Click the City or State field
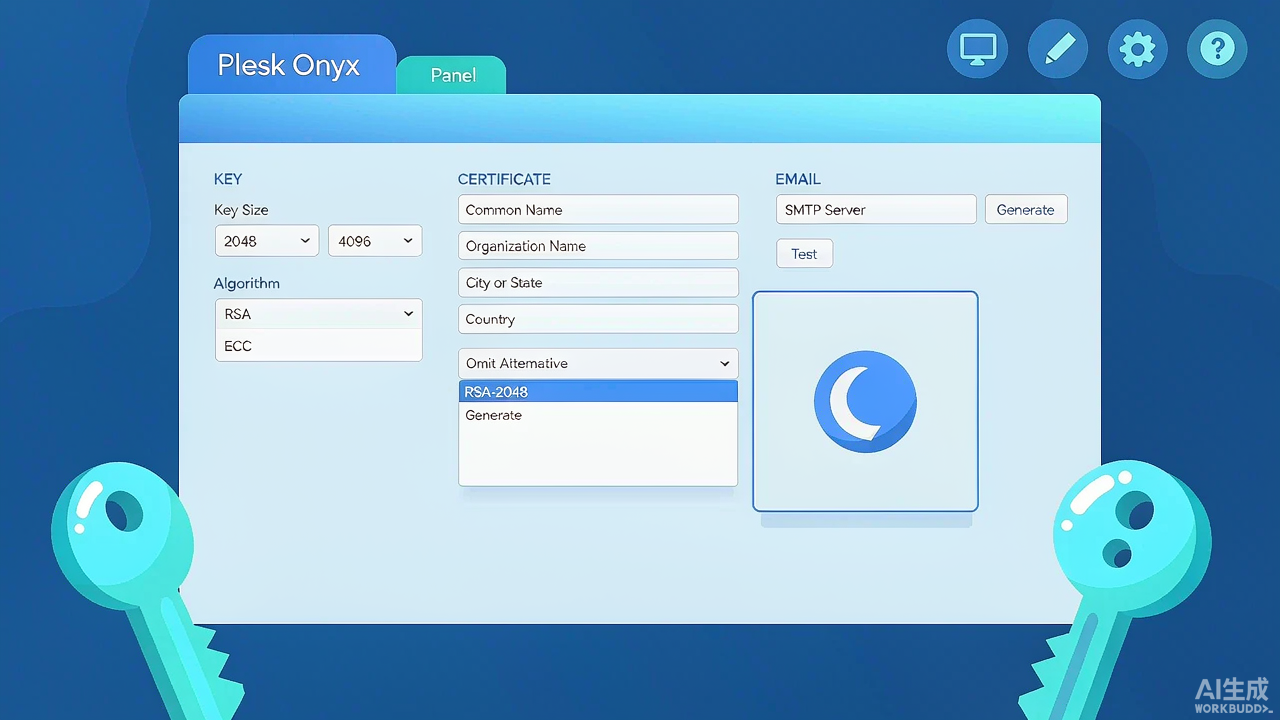The width and height of the screenshot is (1280, 720). click(598, 283)
